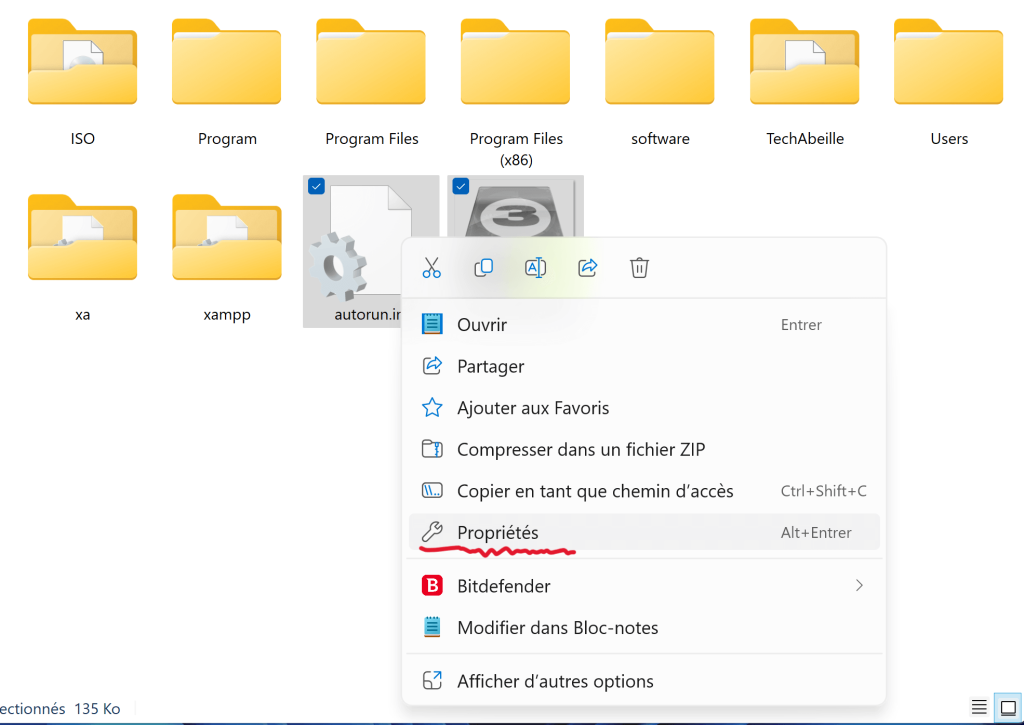Click the Copy icon in context menu
Image resolution: width=1024 pixels, height=725 pixels.
483,267
